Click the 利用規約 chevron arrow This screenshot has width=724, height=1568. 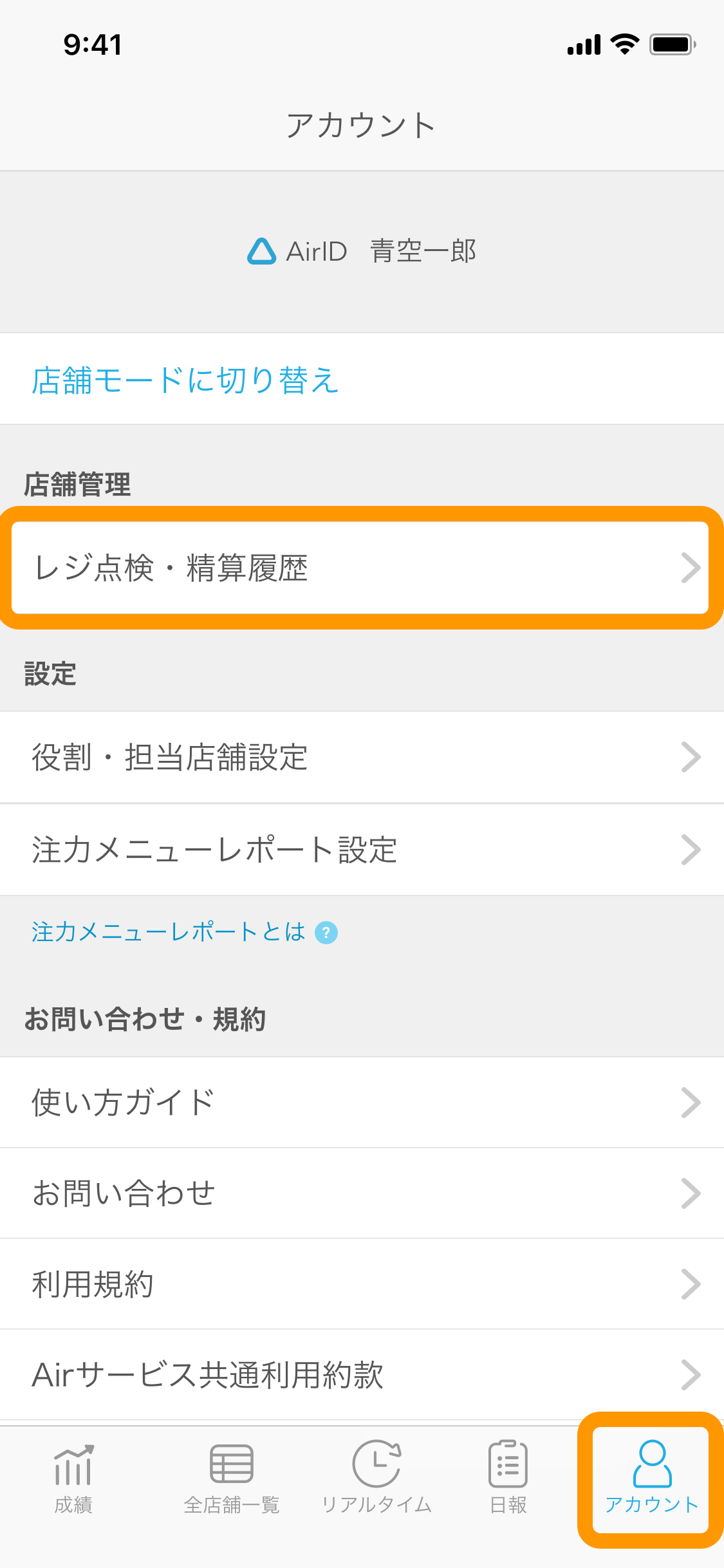click(691, 1284)
